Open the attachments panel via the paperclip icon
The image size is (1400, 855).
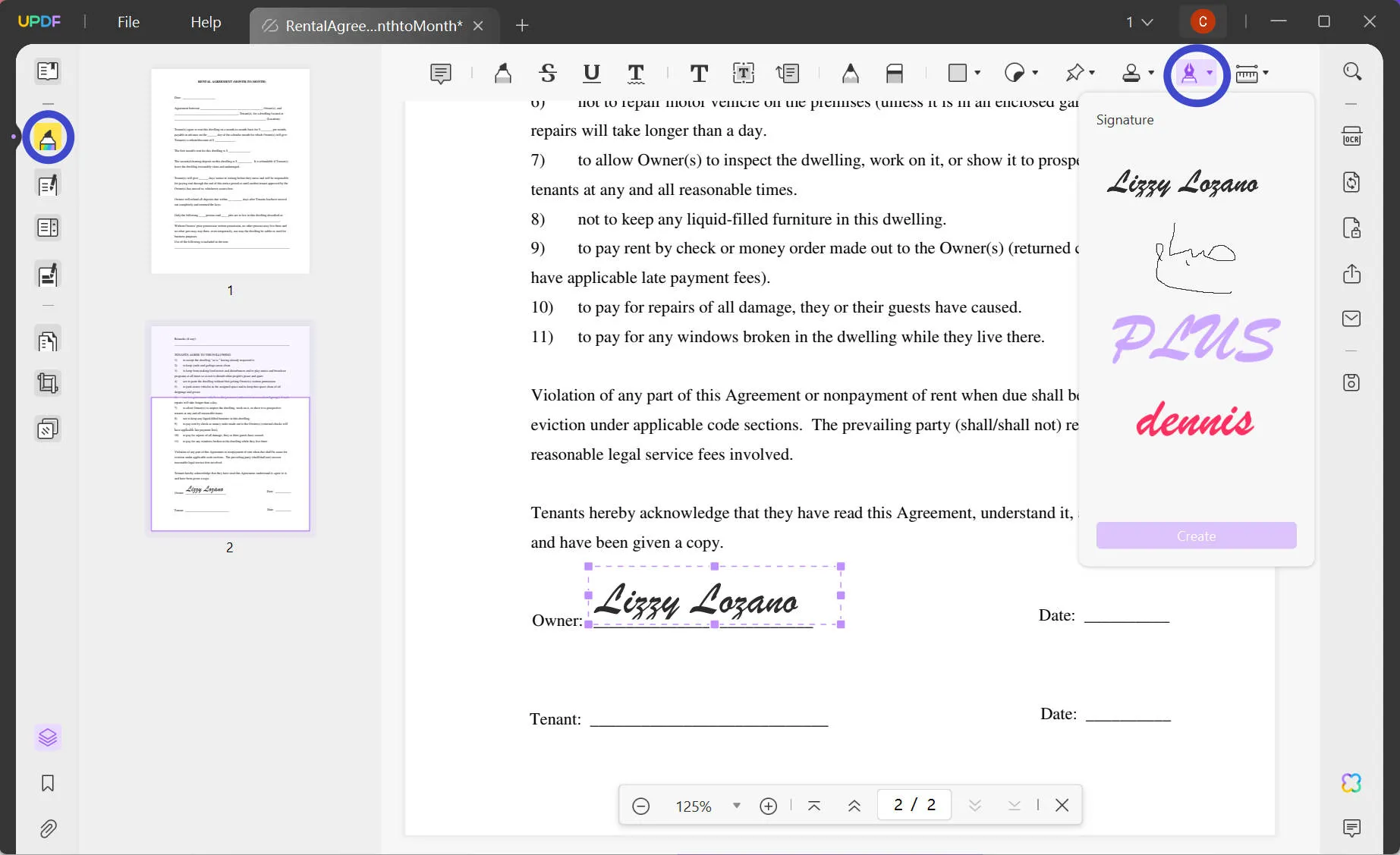point(48,828)
